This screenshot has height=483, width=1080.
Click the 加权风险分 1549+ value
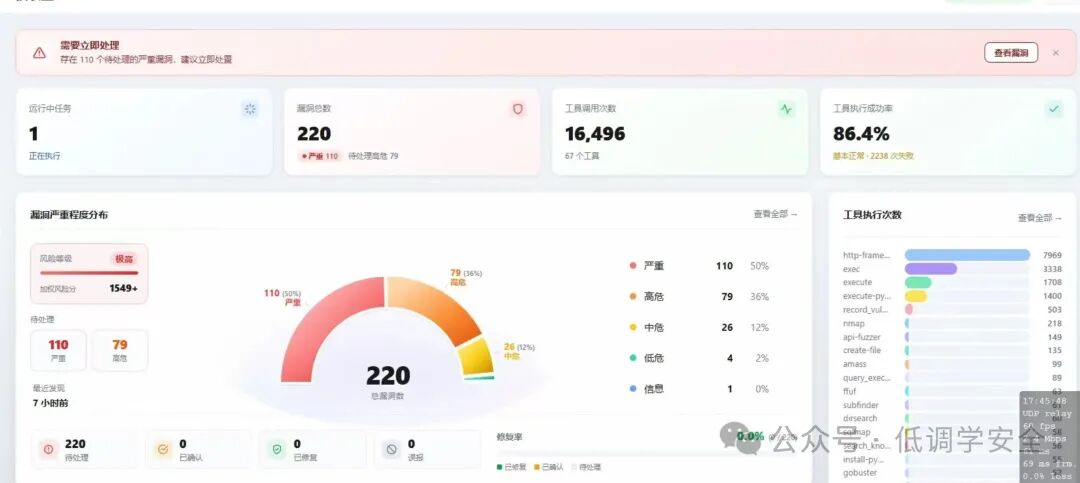[123, 289]
